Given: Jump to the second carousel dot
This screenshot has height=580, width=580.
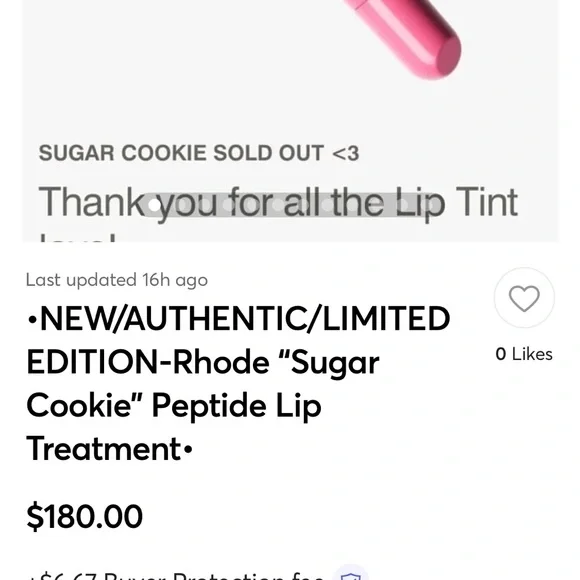Looking at the screenshot, I should (179, 205).
